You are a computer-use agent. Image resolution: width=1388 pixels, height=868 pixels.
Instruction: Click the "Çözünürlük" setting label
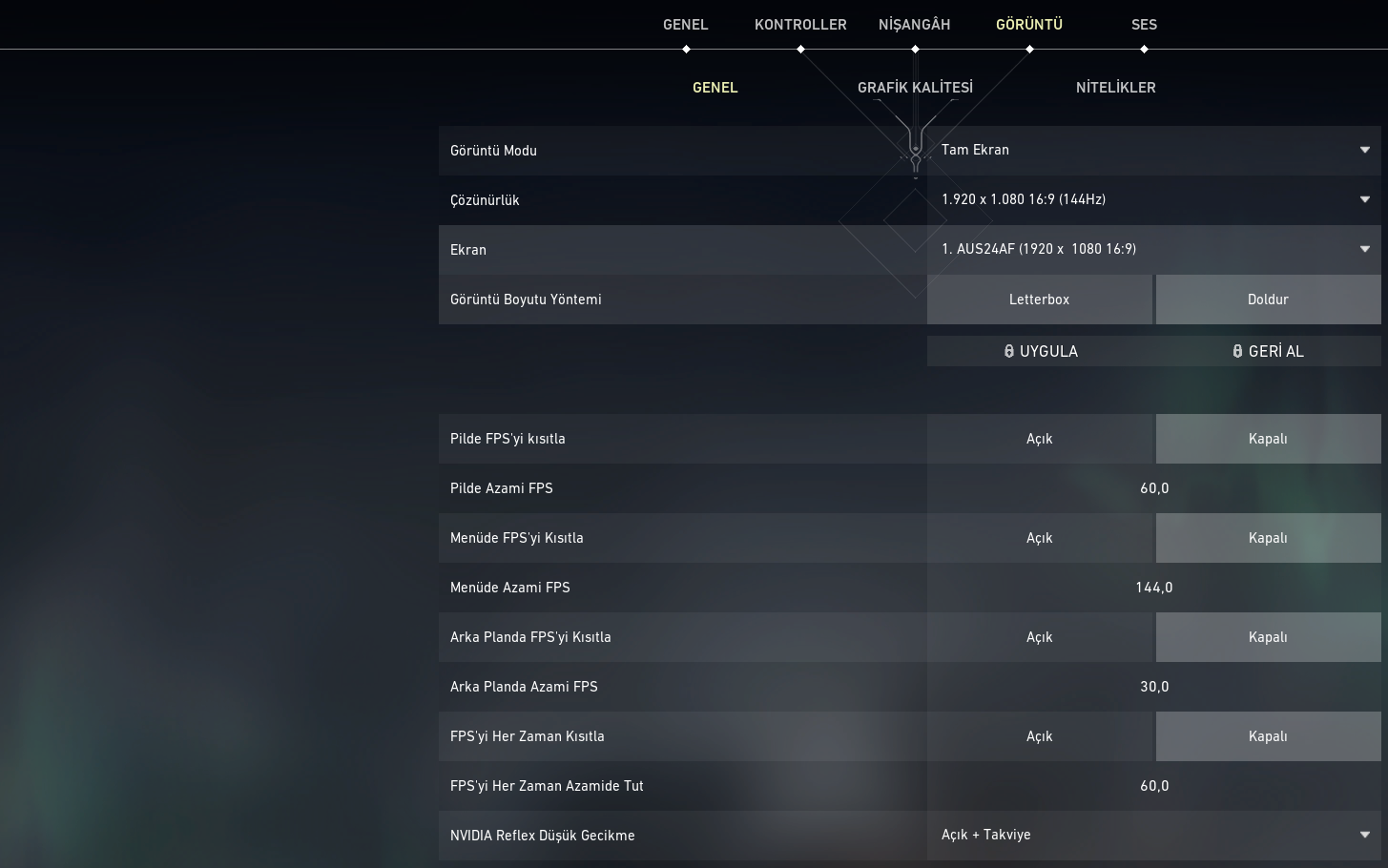click(x=485, y=200)
